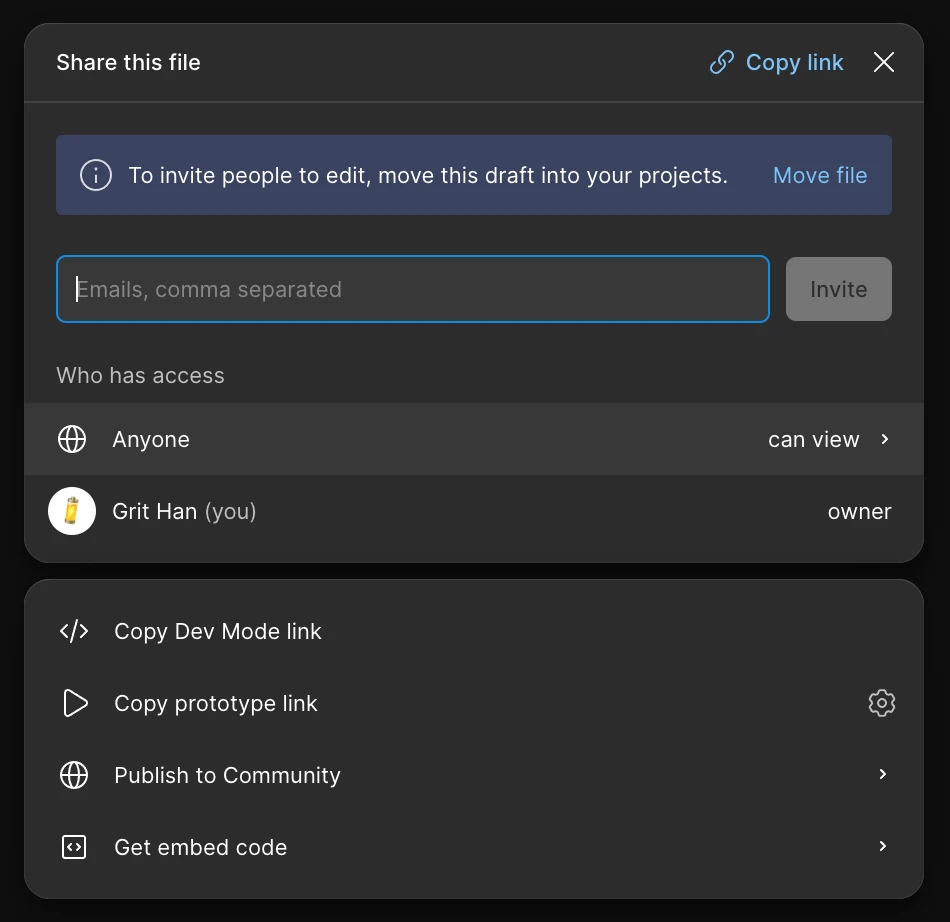
Task: Focus the Emails, comma separated field
Action: pos(412,290)
